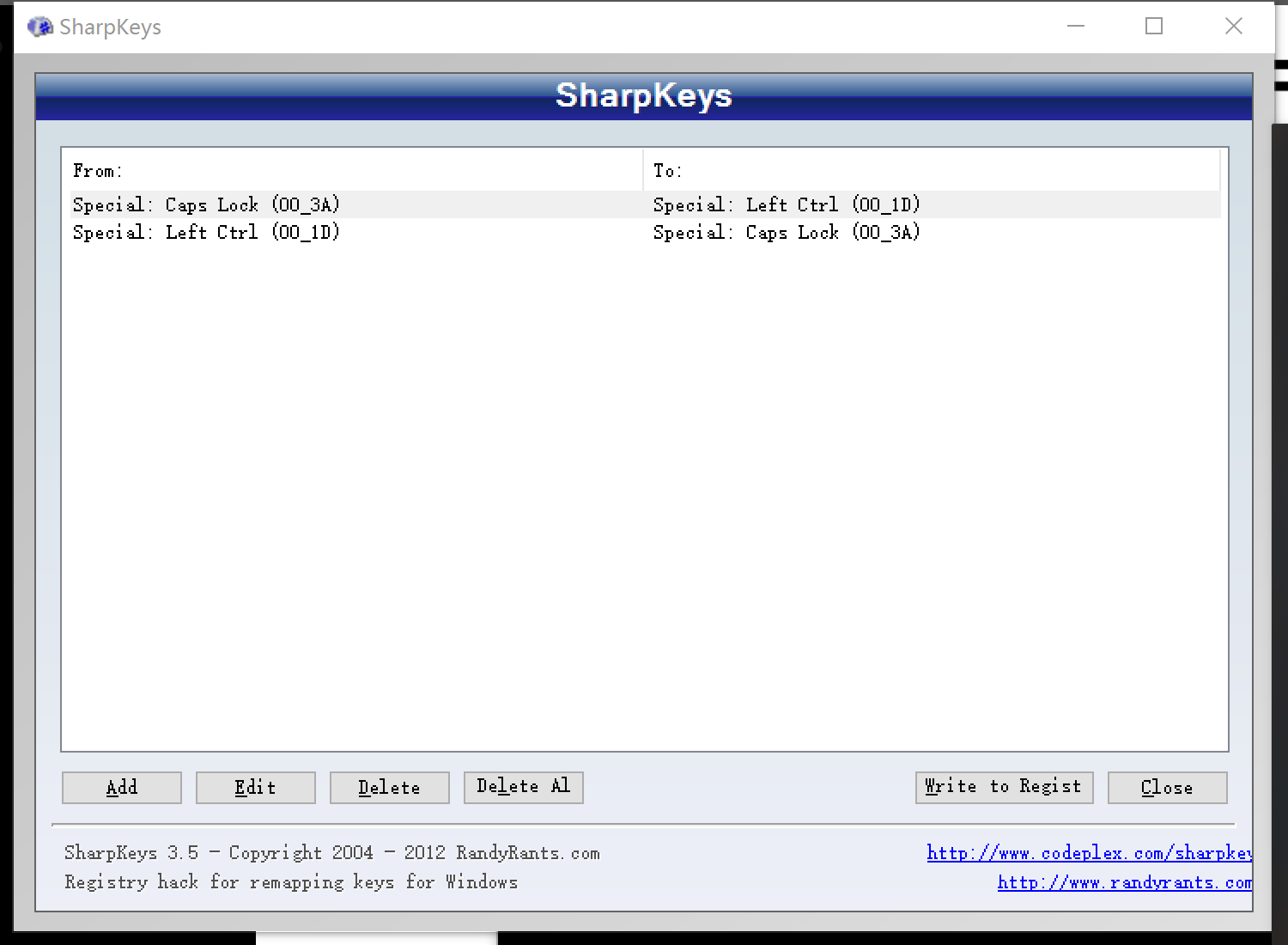Click the To column header
Screen dimensions: 1288x945
point(666,170)
